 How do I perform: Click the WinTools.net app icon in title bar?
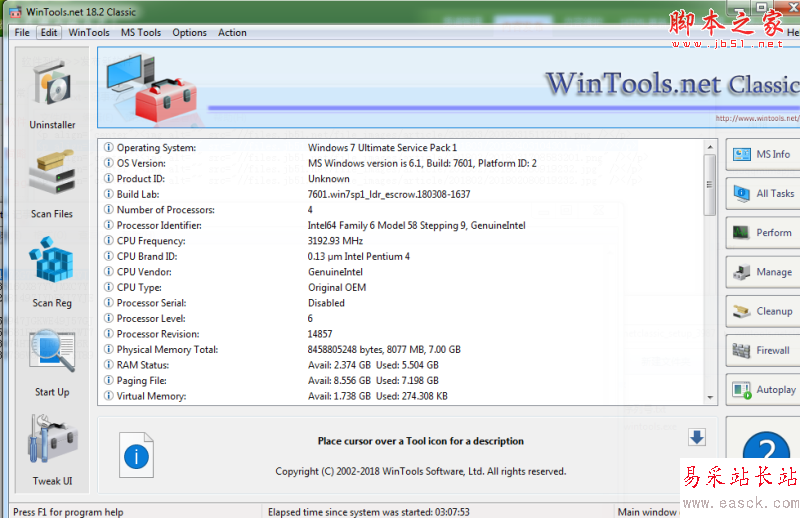15,12
